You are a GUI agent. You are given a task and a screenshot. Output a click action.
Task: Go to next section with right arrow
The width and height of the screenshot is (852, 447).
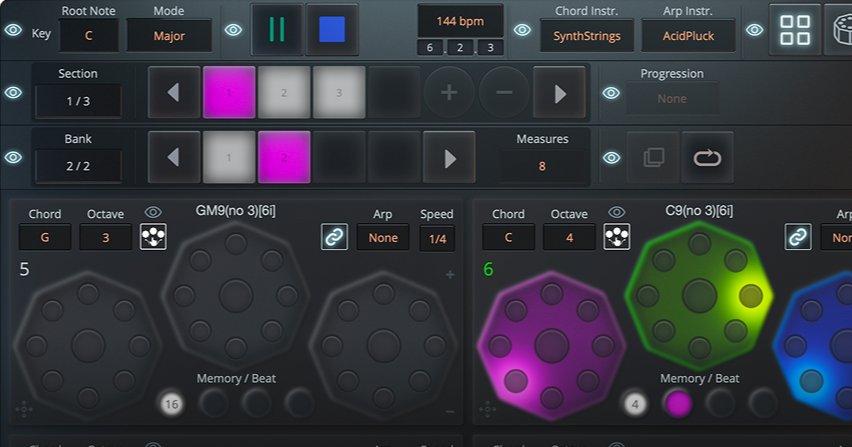tap(560, 93)
